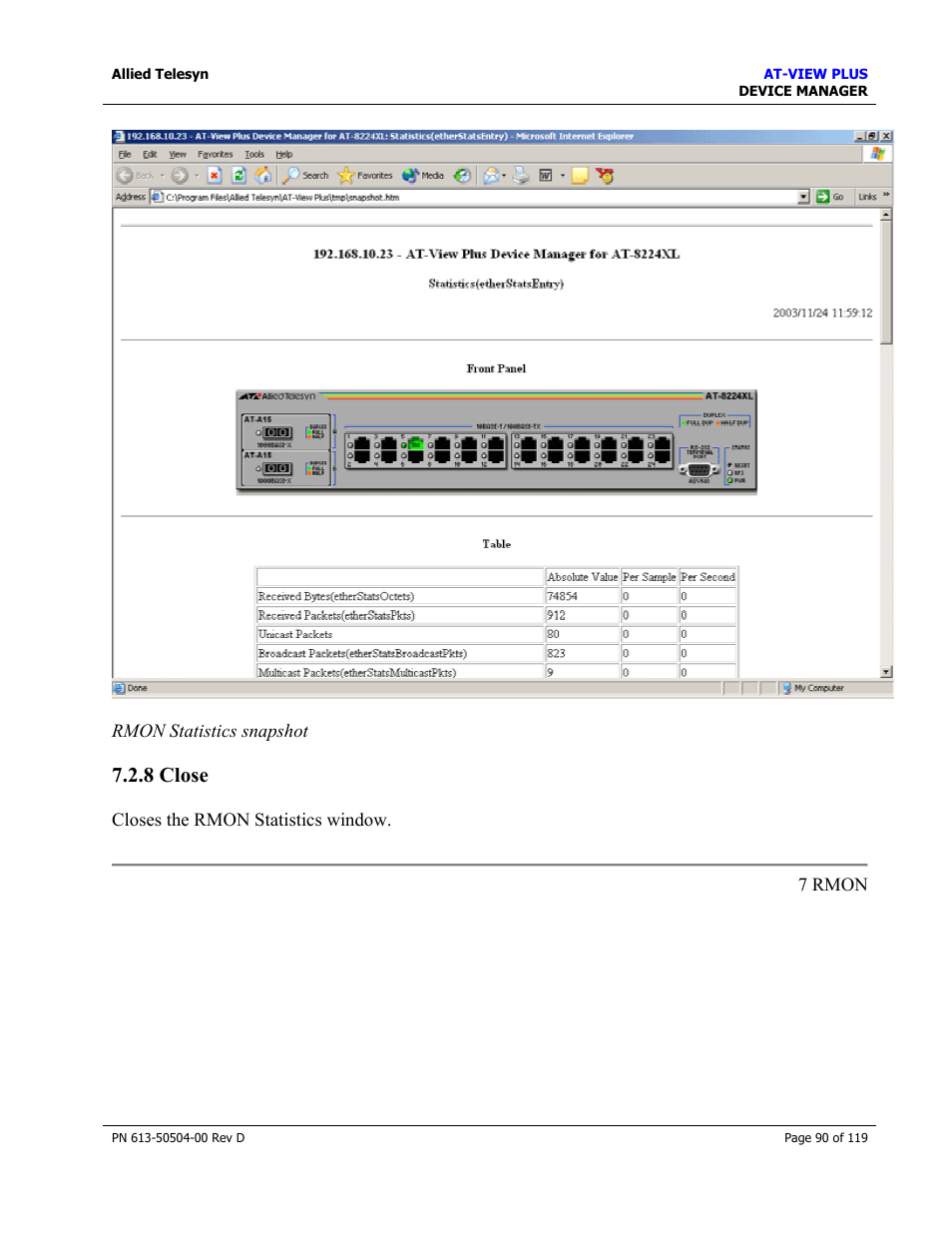Click the red Messenger toolbar icon
Screen dimensions: 952x1233
[605, 176]
